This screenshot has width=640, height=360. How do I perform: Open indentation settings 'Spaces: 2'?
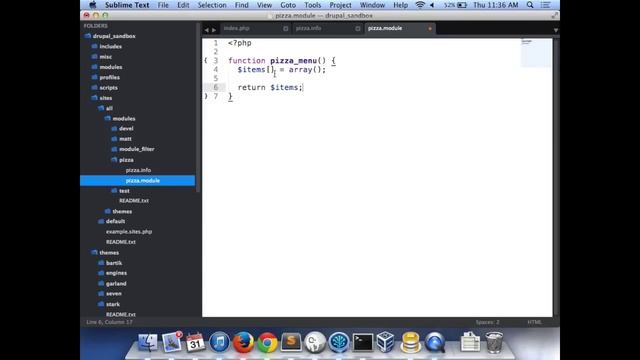tap(487, 322)
